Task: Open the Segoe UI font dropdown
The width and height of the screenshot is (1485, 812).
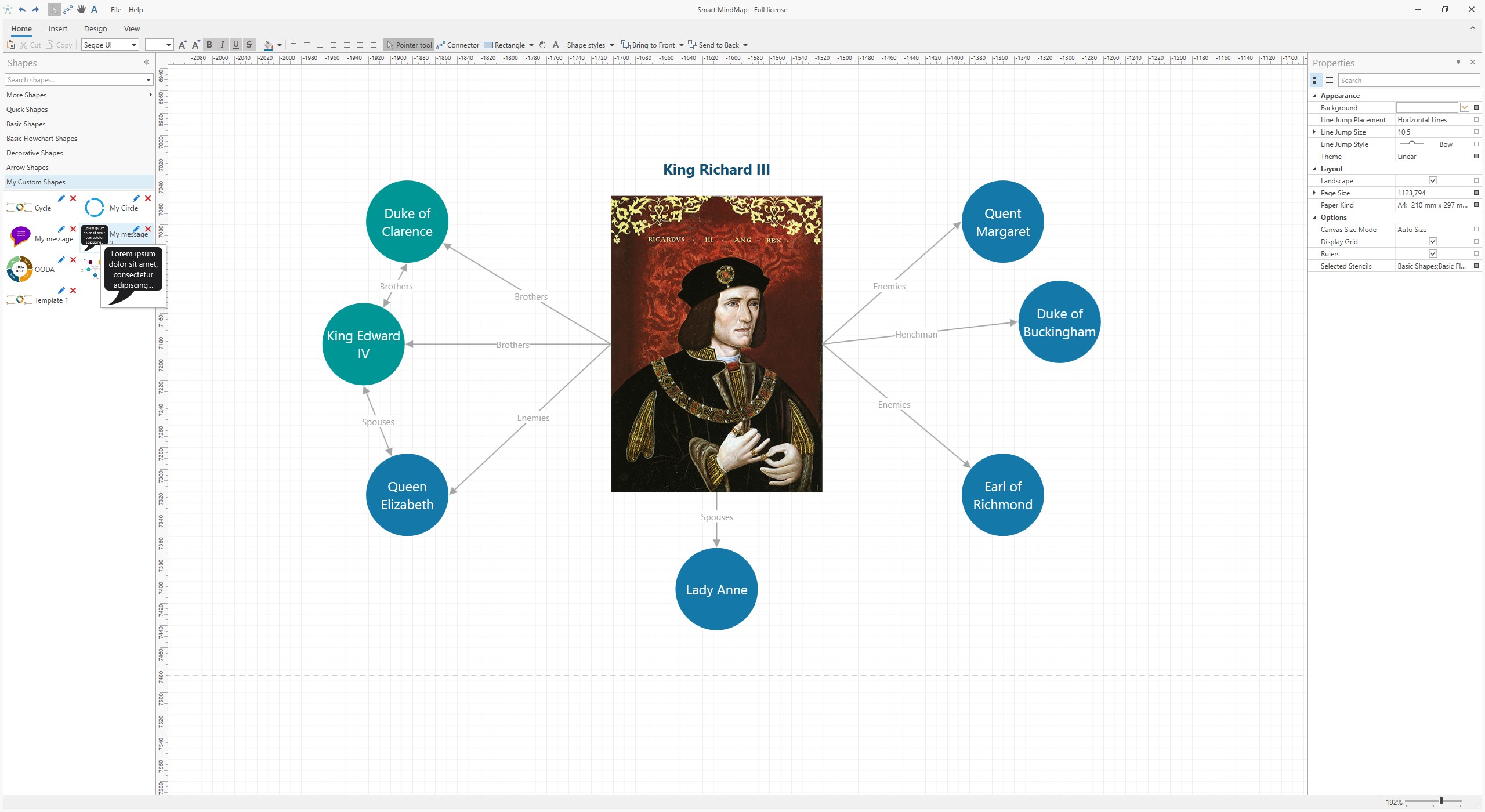Action: tap(134, 45)
